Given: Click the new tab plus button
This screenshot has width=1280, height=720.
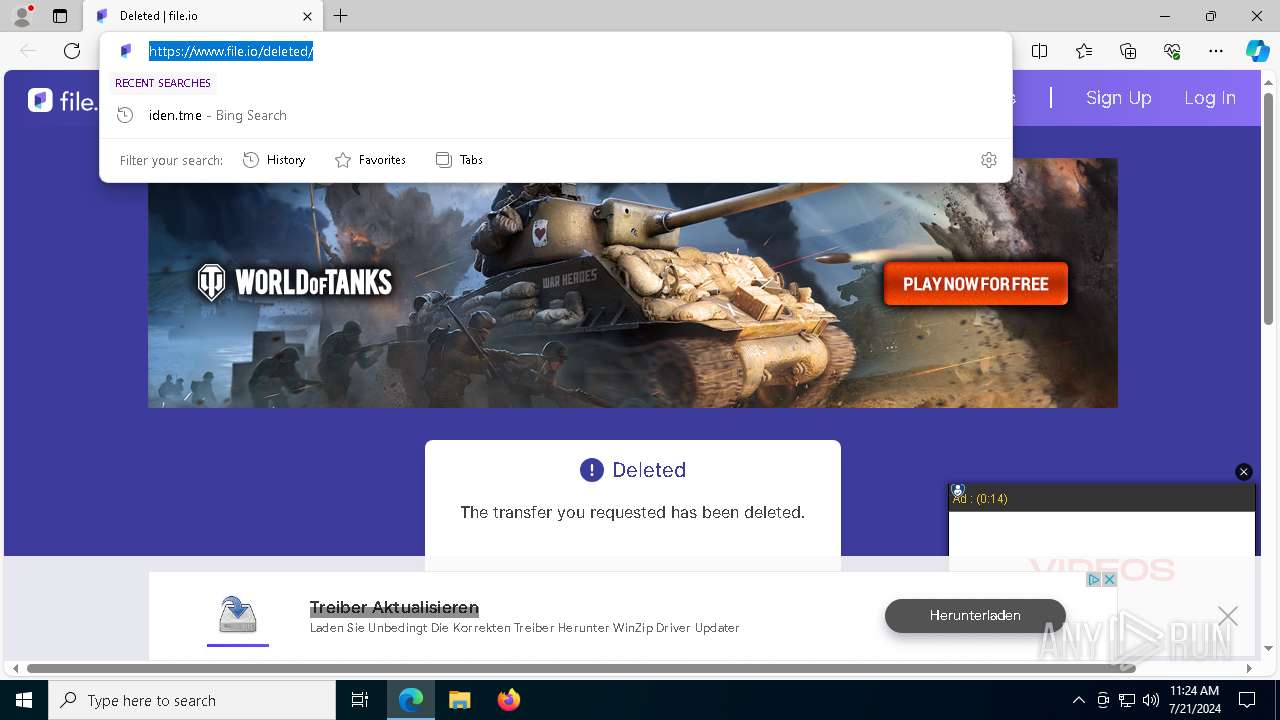Looking at the screenshot, I should (x=341, y=16).
